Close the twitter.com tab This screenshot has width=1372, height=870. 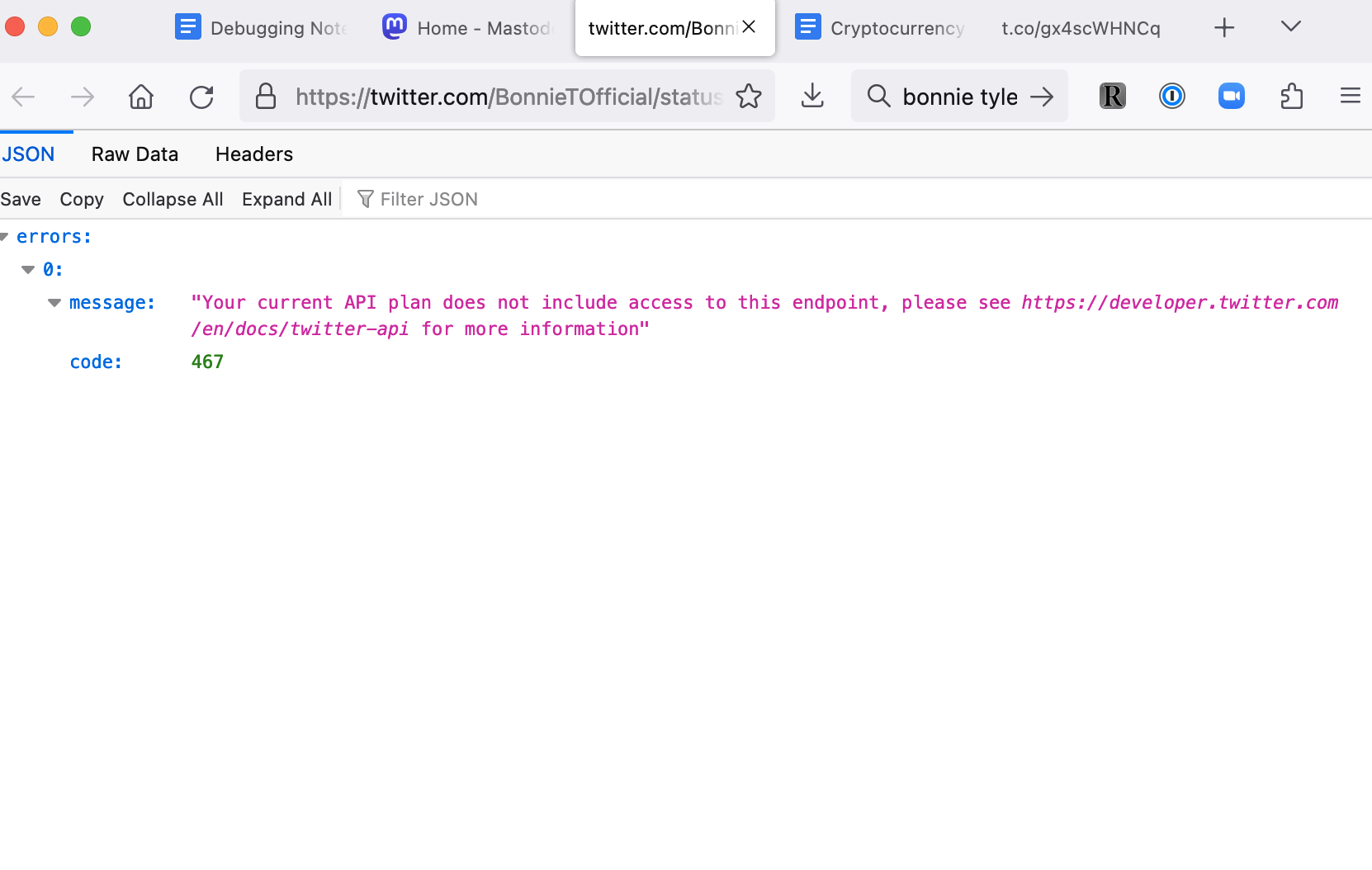(749, 27)
